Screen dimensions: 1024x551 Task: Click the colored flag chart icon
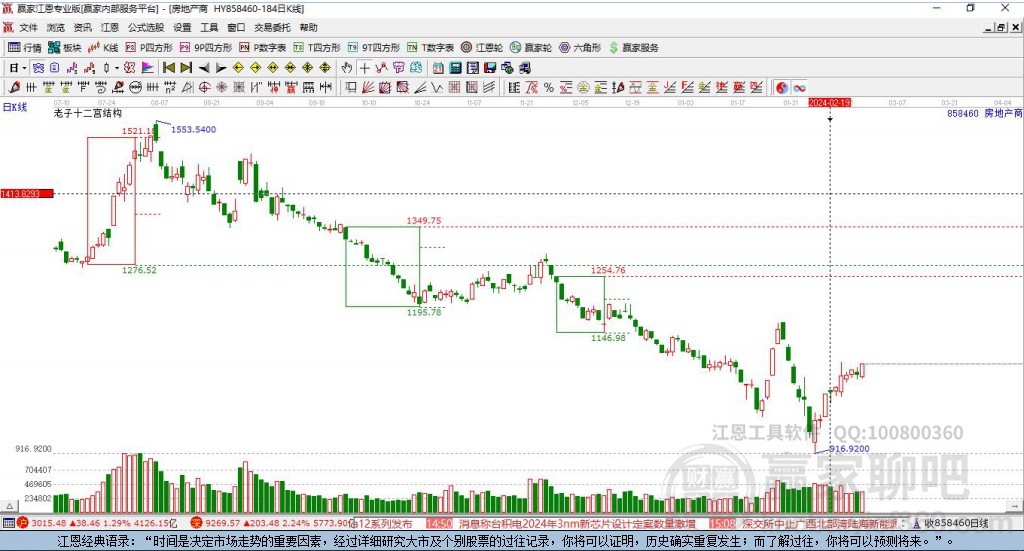pyautogui.click(x=148, y=68)
